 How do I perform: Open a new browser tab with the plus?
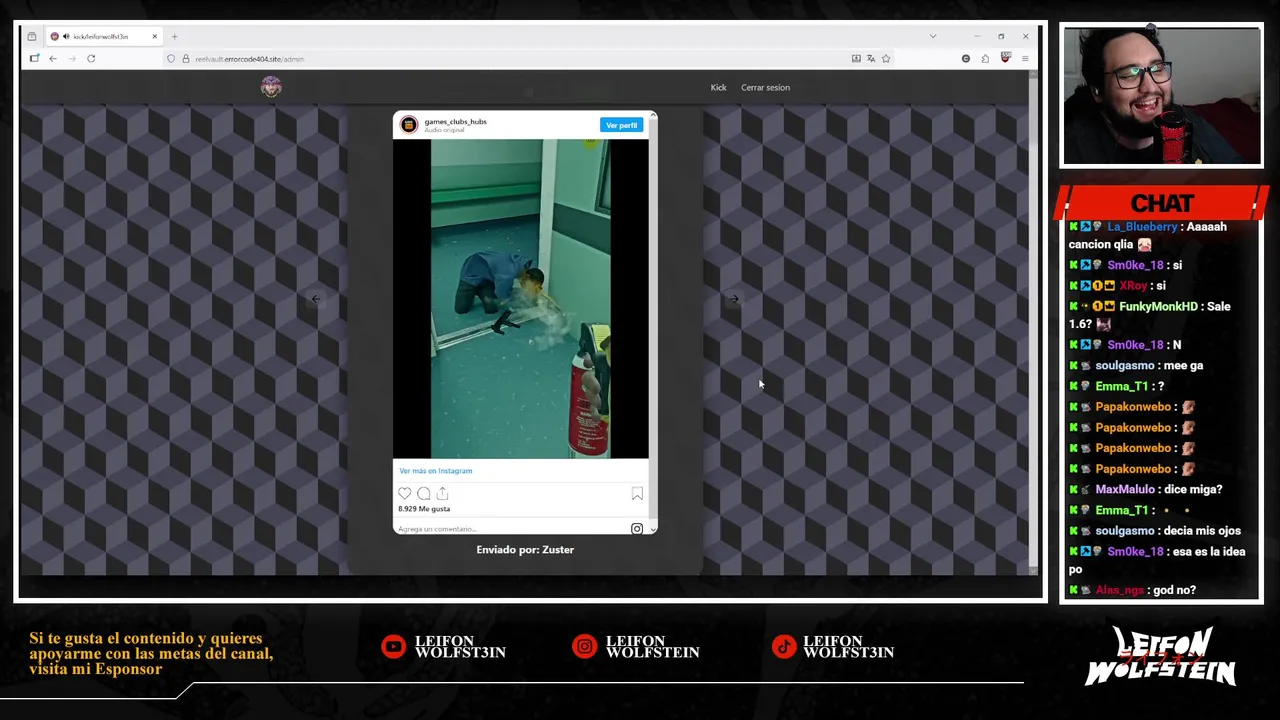pos(174,37)
